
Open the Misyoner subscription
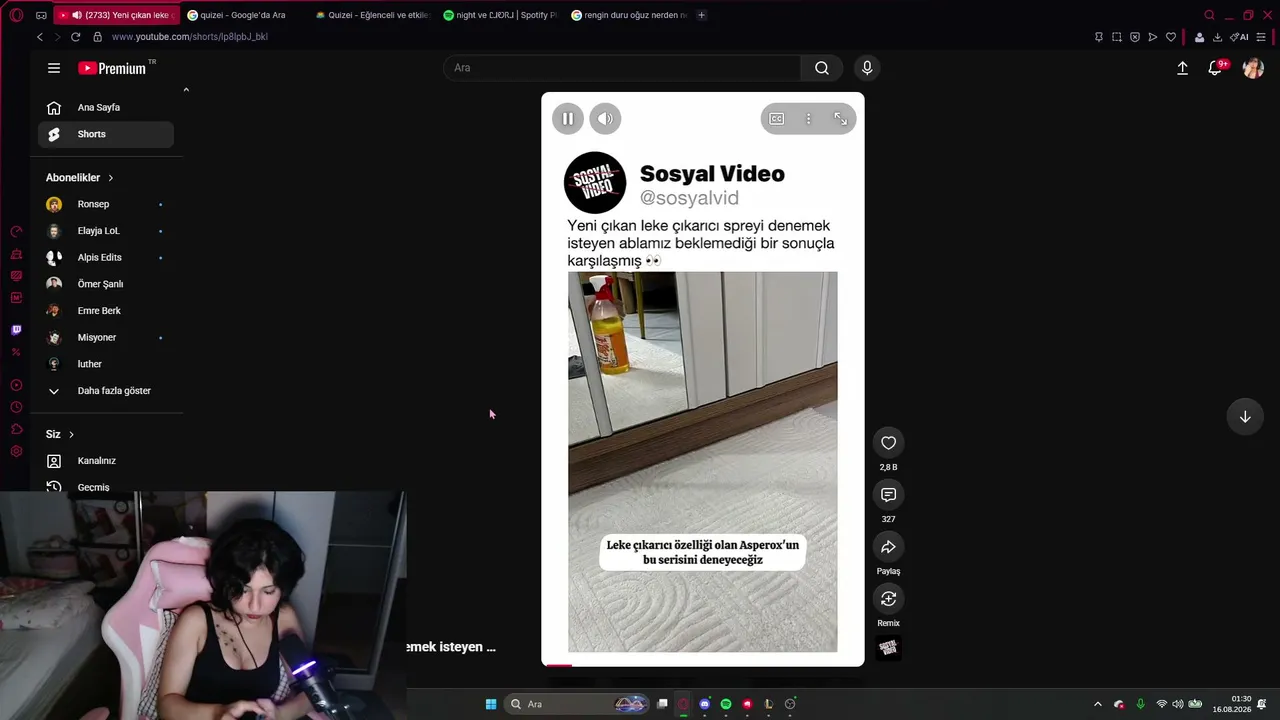106,338
